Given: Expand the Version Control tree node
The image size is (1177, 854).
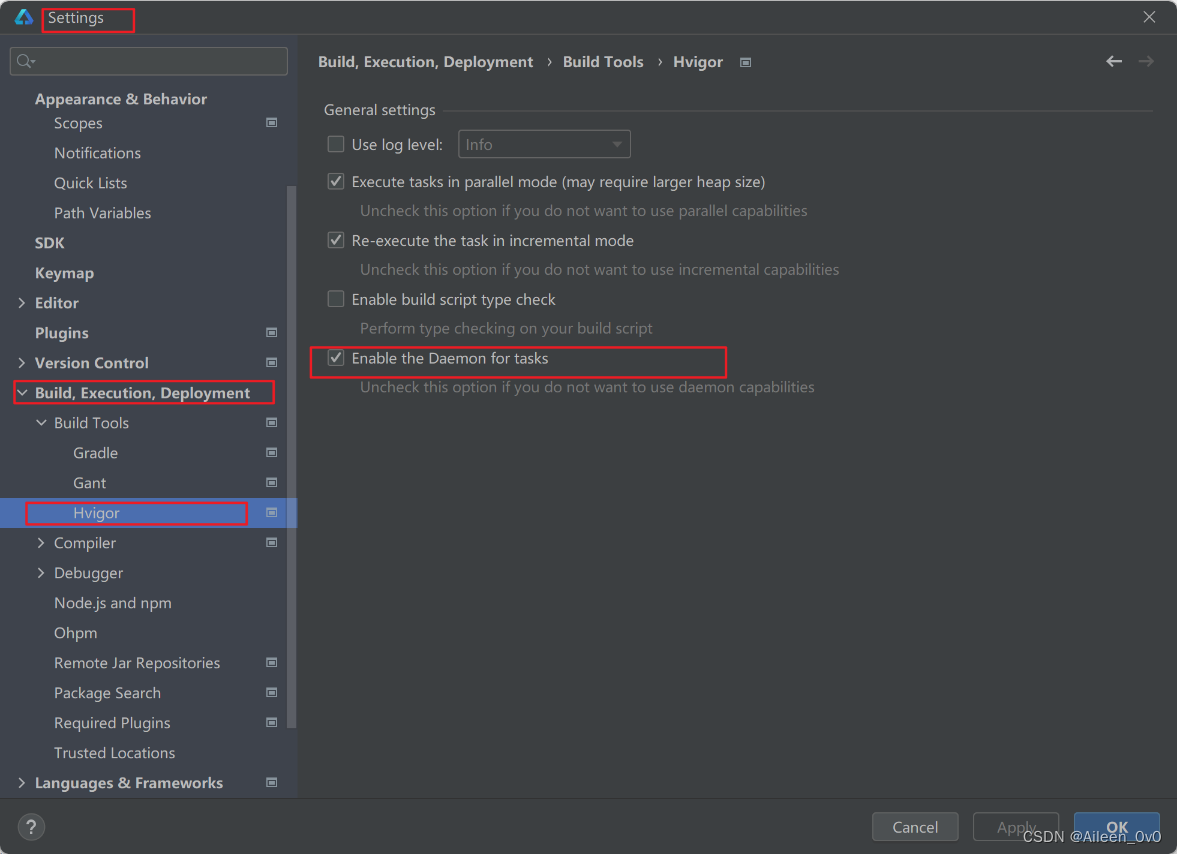Looking at the screenshot, I should [22, 362].
